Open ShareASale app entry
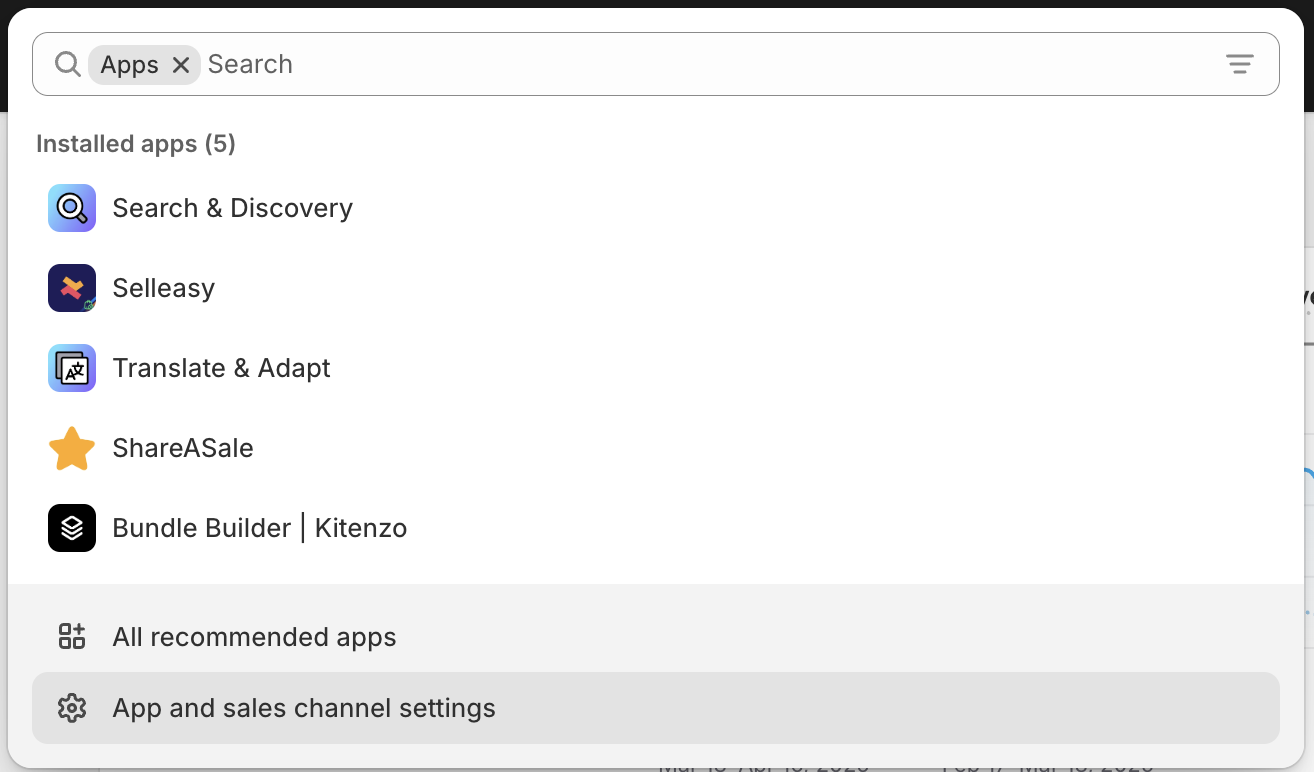Image resolution: width=1314 pixels, height=772 pixels. [656, 448]
